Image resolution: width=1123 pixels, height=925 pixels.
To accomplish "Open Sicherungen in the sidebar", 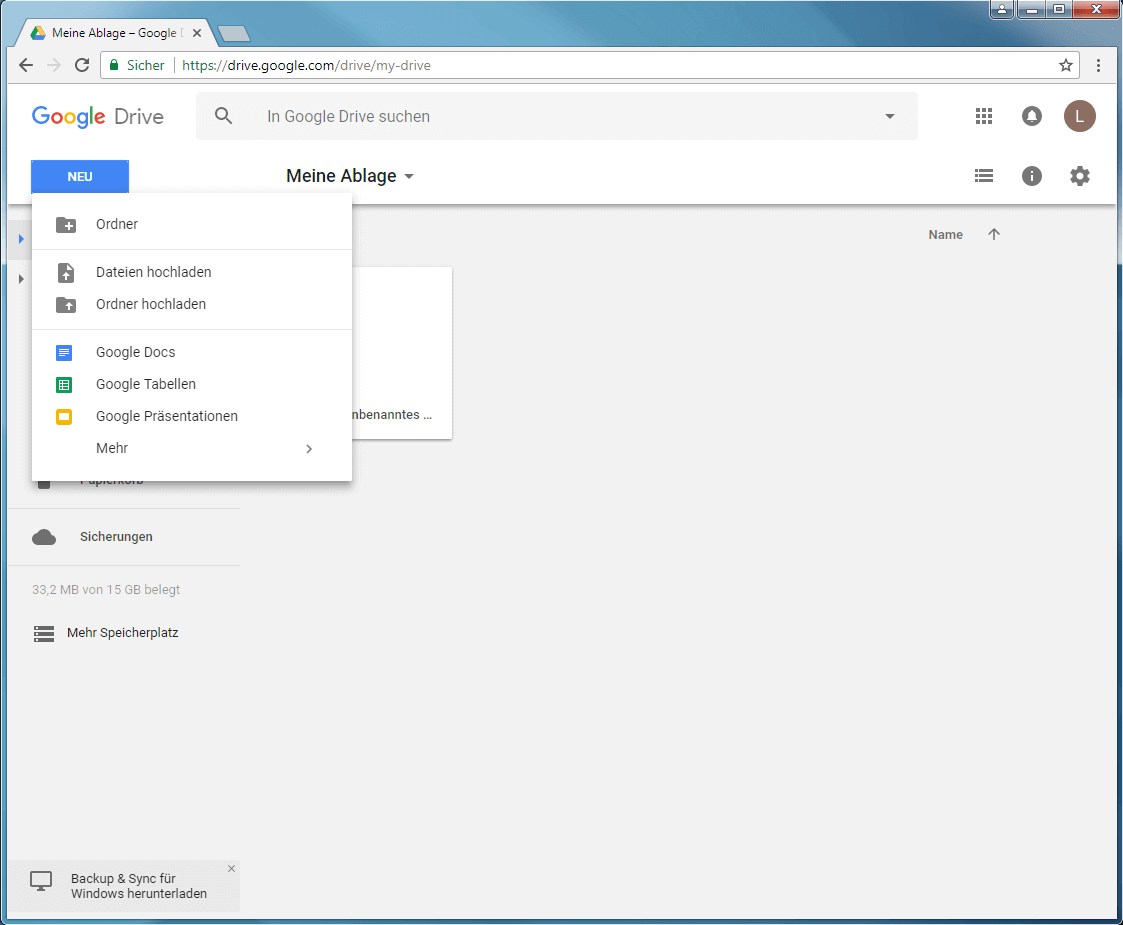I will [x=116, y=537].
